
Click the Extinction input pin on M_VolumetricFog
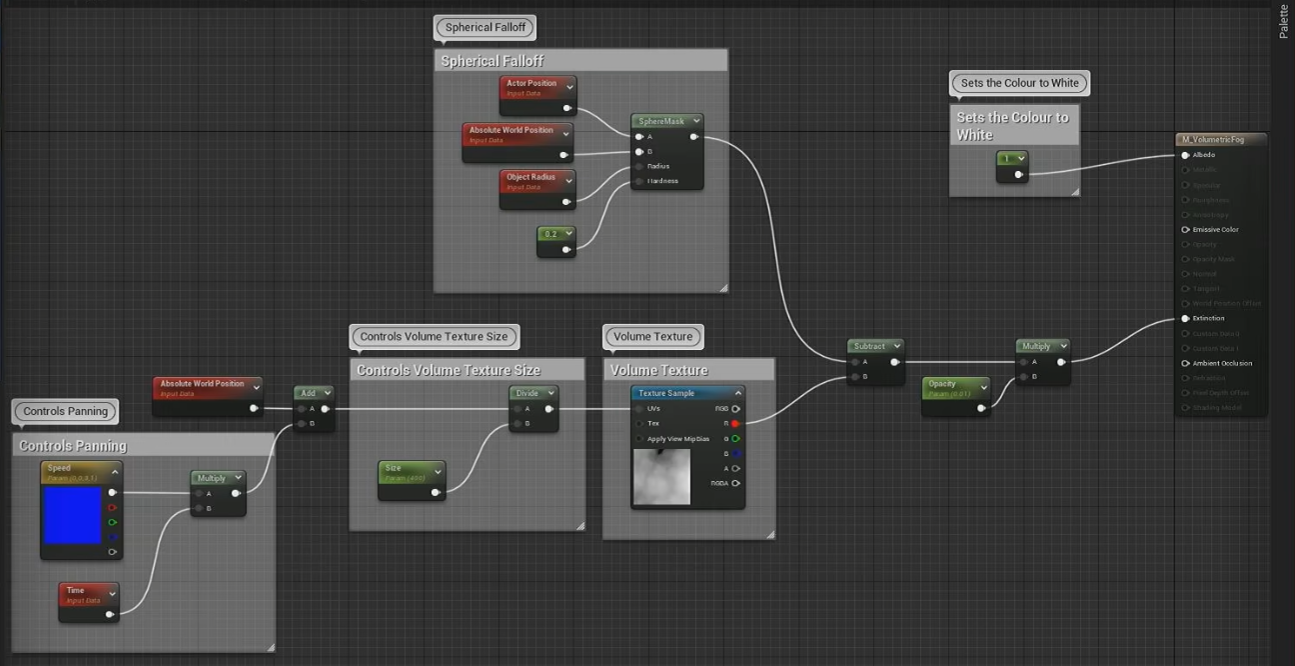1185,319
